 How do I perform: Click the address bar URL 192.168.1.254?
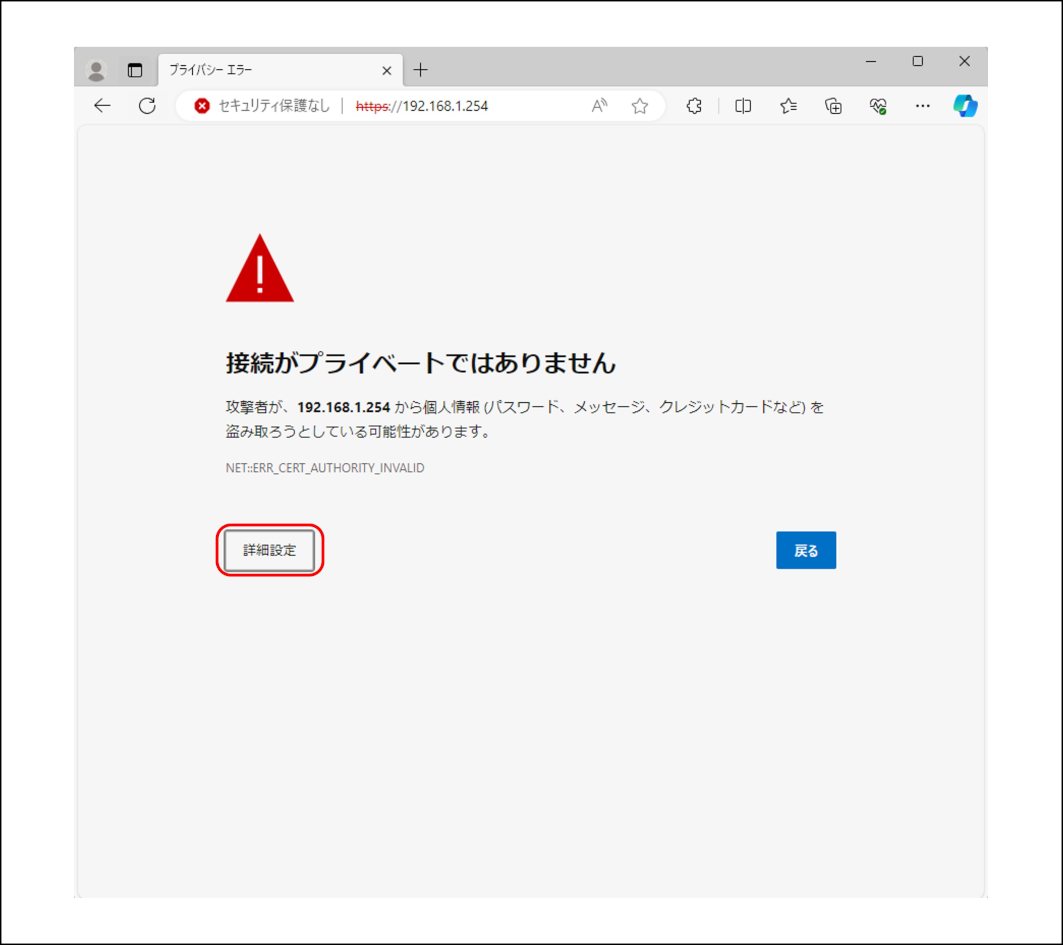coord(422,106)
